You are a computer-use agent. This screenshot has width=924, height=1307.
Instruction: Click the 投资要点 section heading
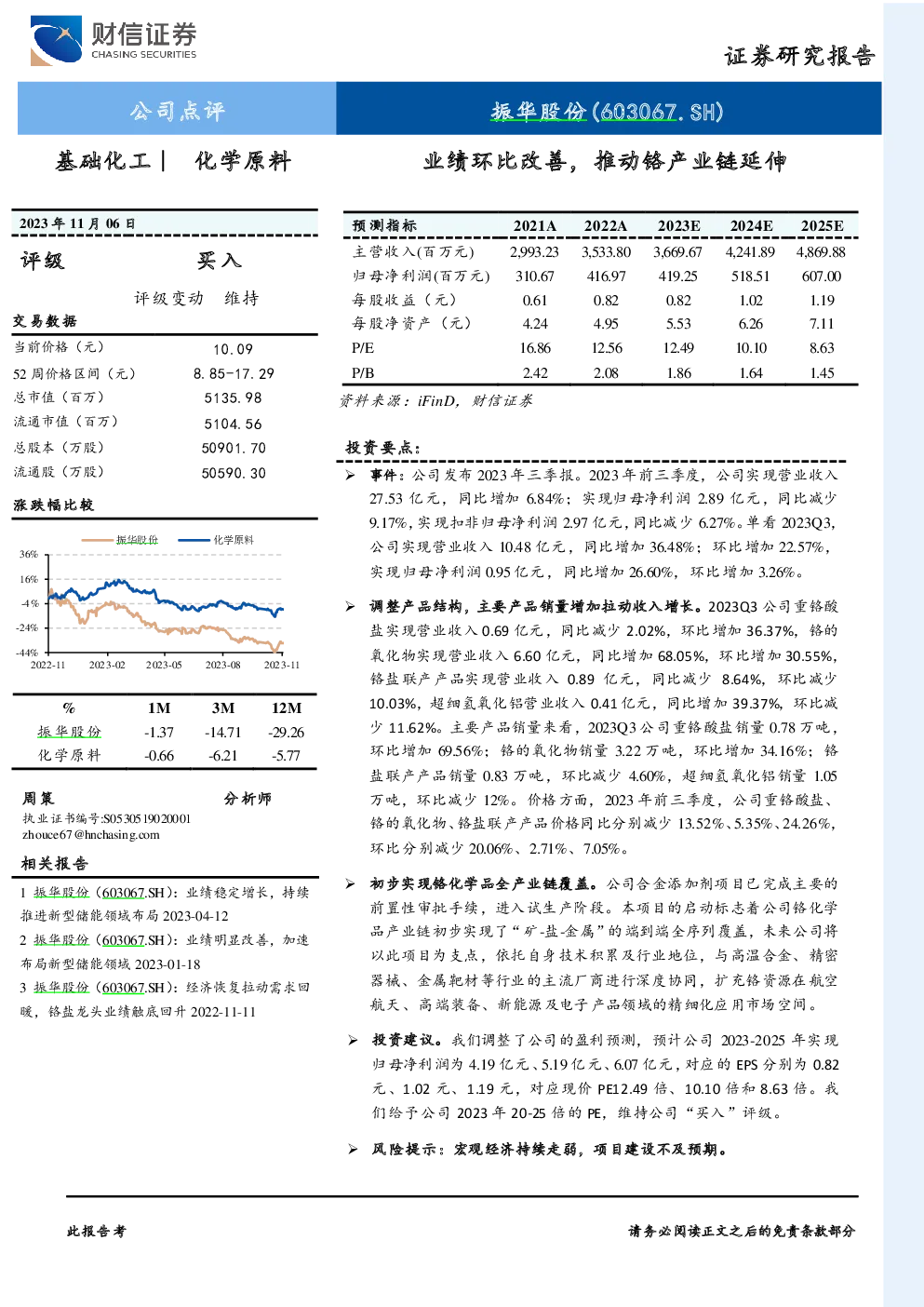(x=382, y=448)
